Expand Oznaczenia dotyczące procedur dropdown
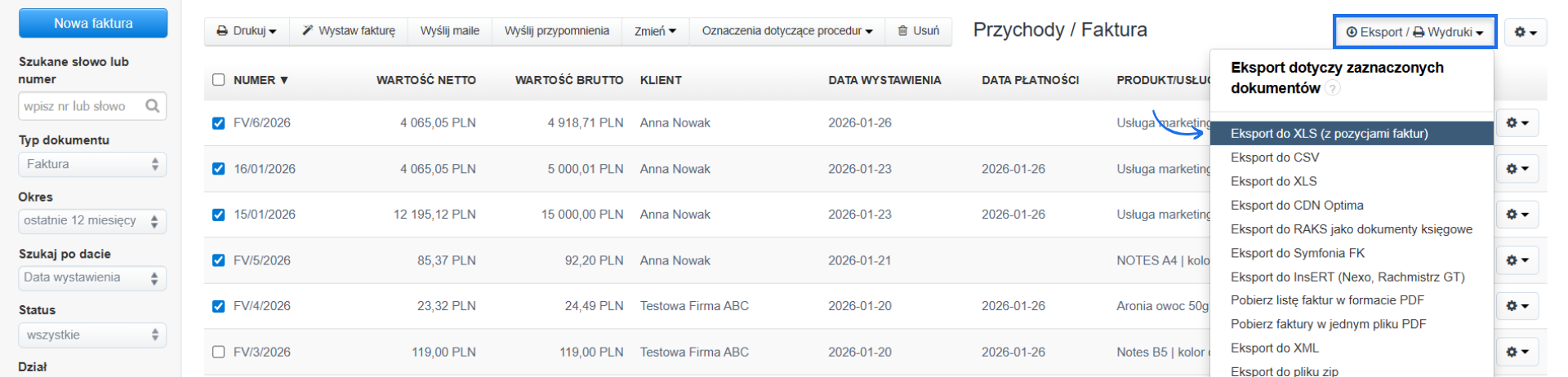 (x=787, y=31)
